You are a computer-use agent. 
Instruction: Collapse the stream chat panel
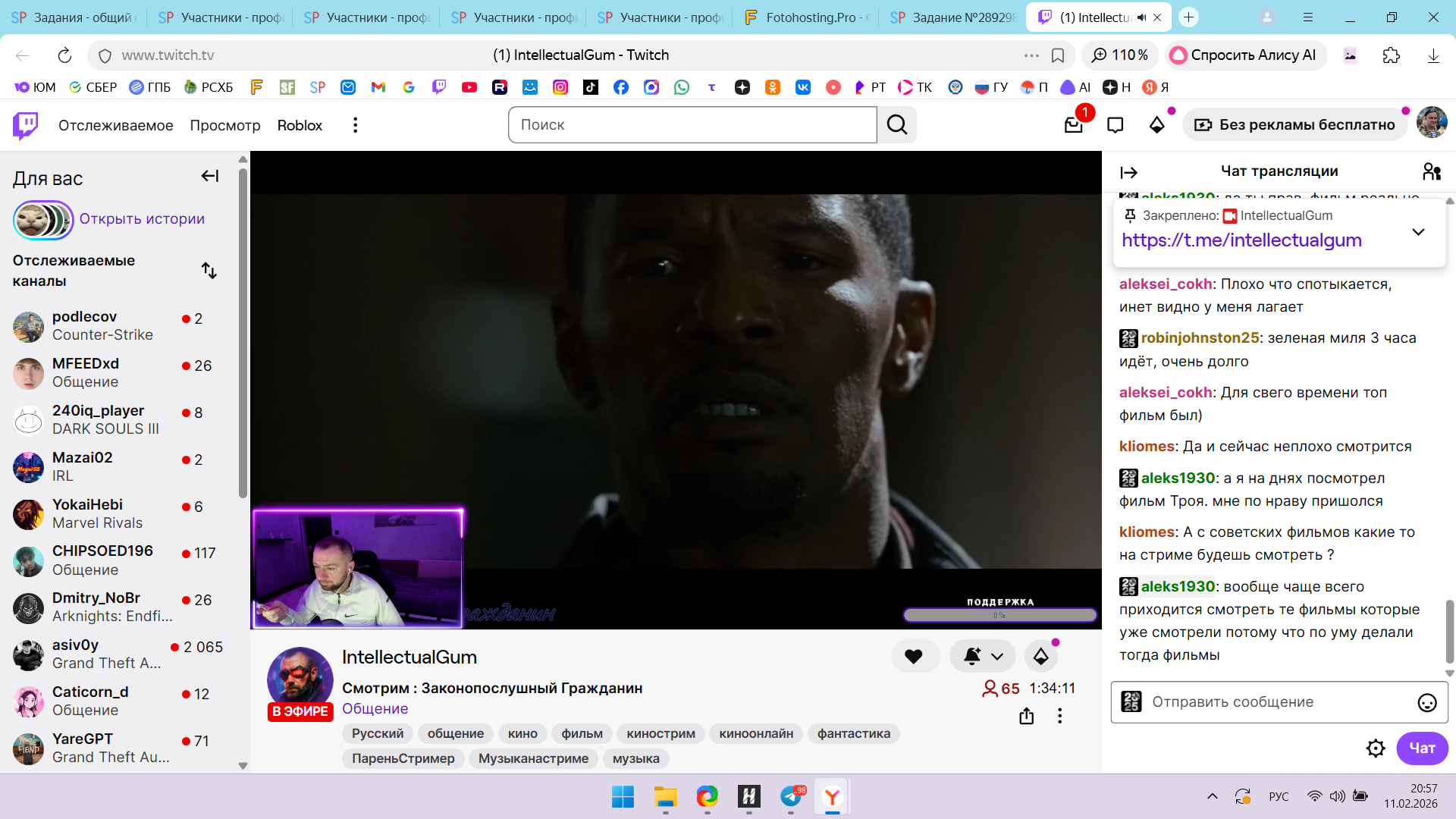click(x=1128, y=173)
